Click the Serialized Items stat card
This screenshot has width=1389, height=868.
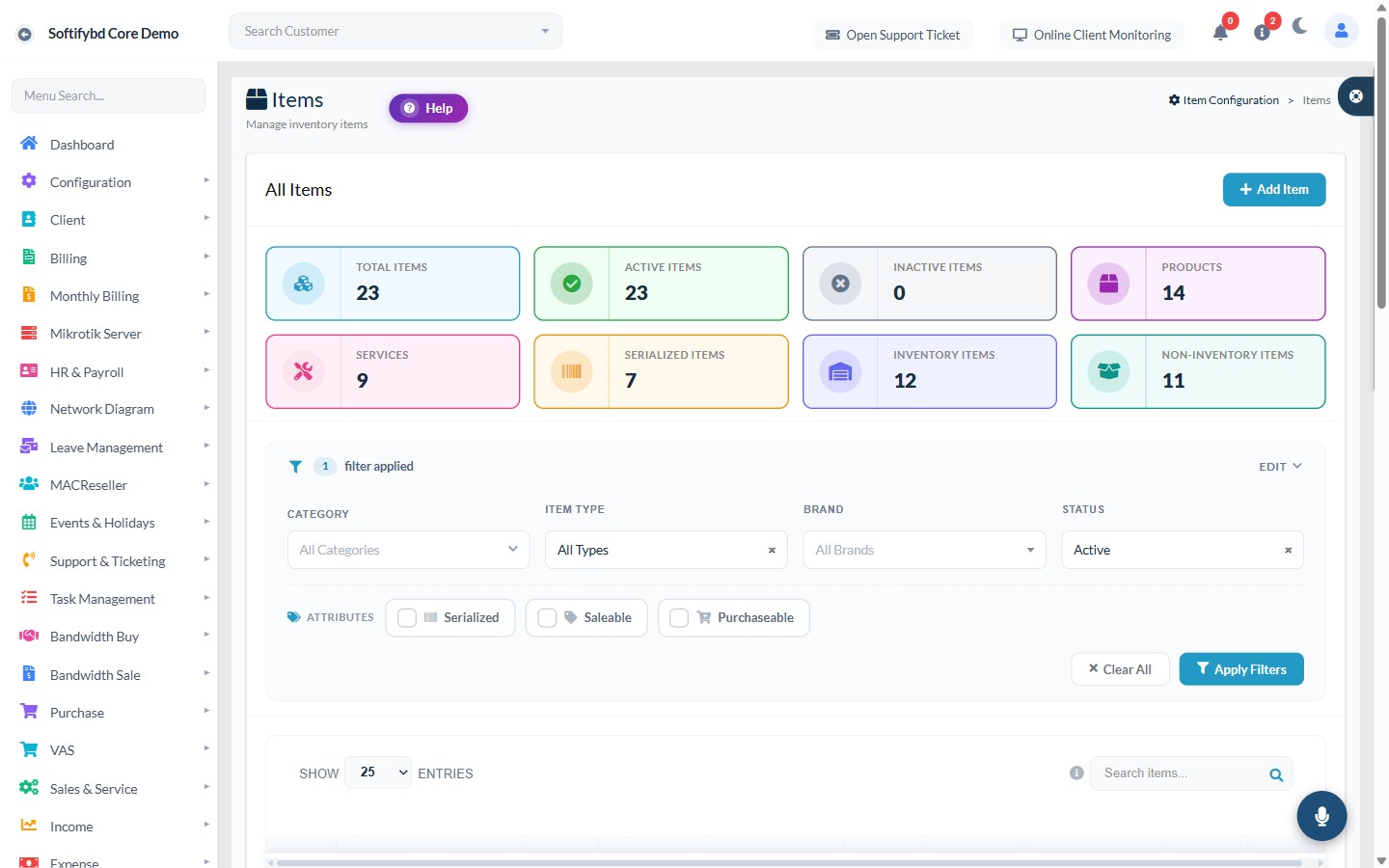[661, 371]
